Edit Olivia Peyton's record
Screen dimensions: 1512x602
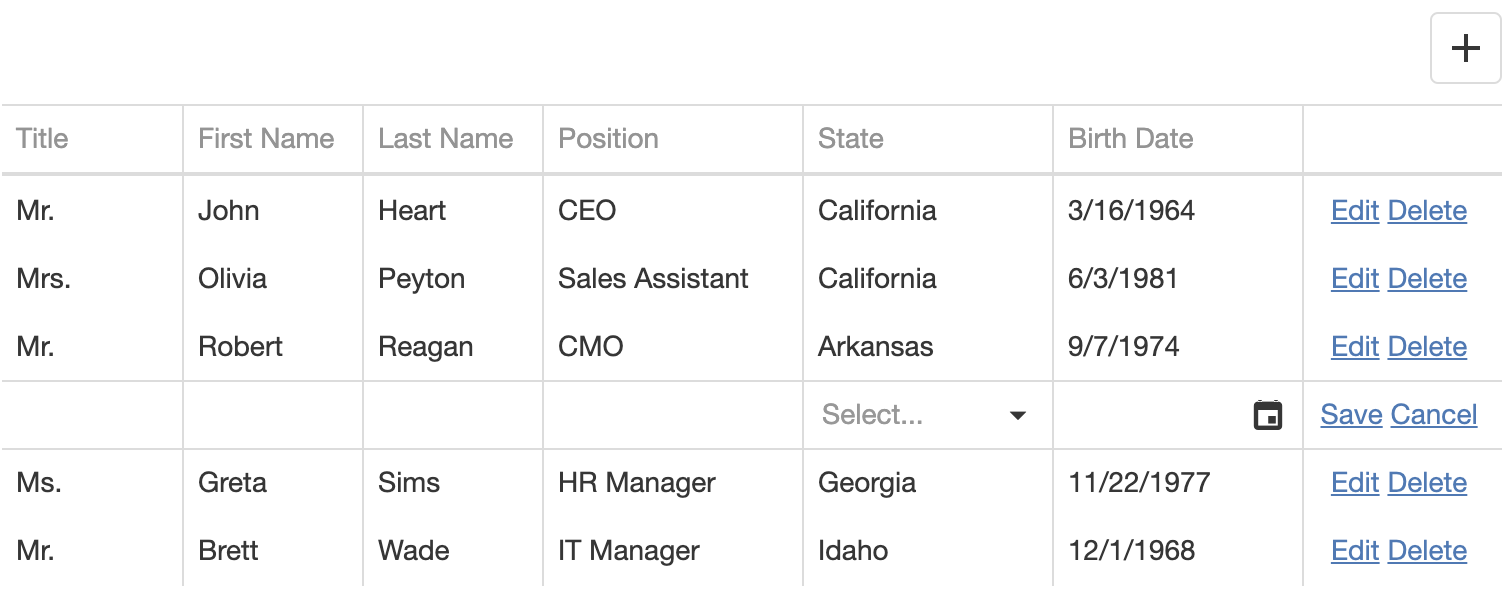tap(1355, 279)
